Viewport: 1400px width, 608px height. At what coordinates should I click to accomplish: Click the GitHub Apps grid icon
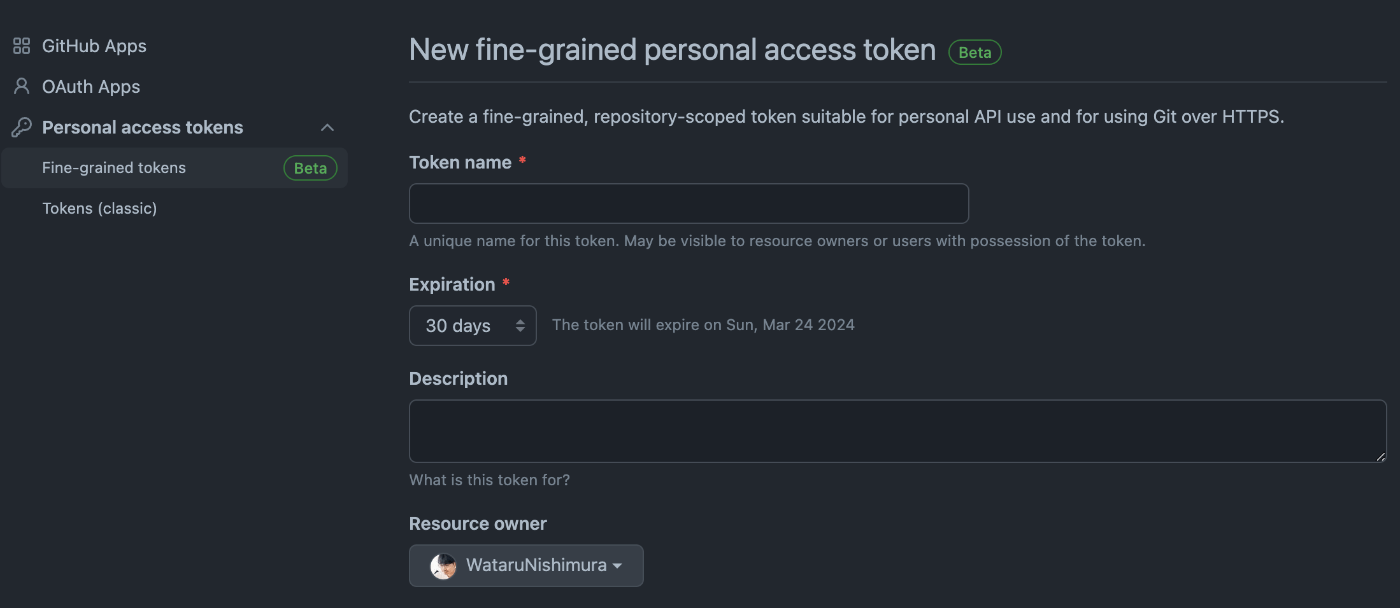tap(21, 46)
